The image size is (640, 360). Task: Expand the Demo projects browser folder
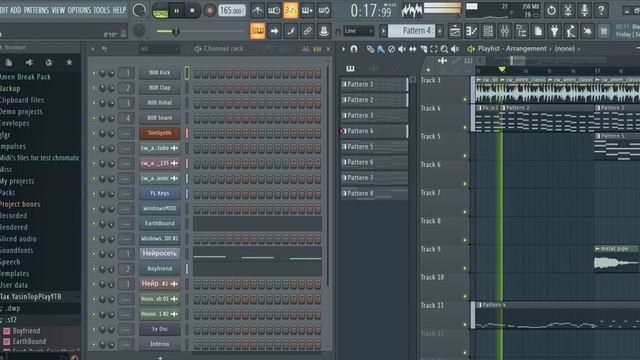[21, 111]
